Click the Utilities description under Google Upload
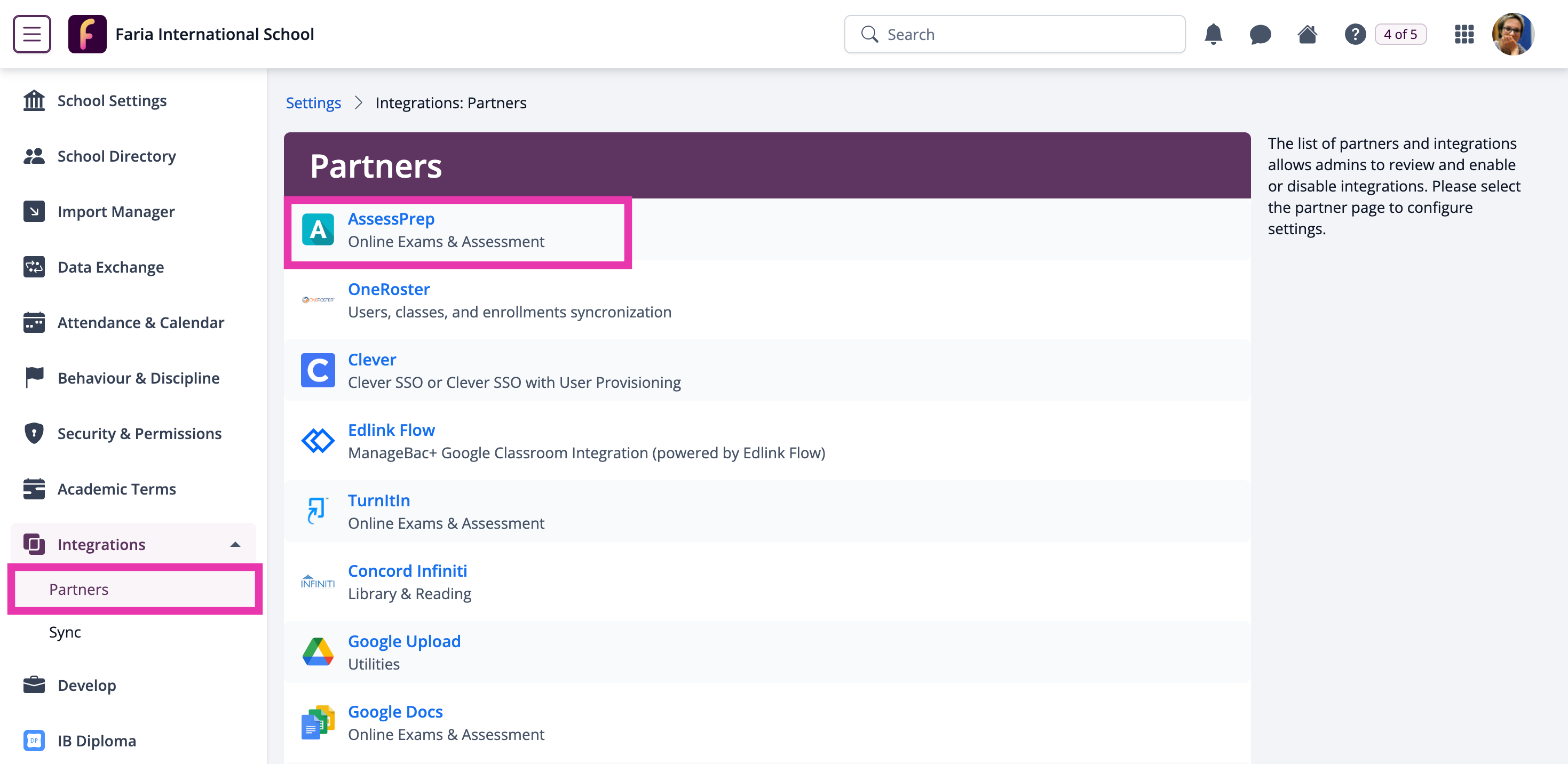The width and height of the screenshot is (1568, 764). [x=374, y=664]
